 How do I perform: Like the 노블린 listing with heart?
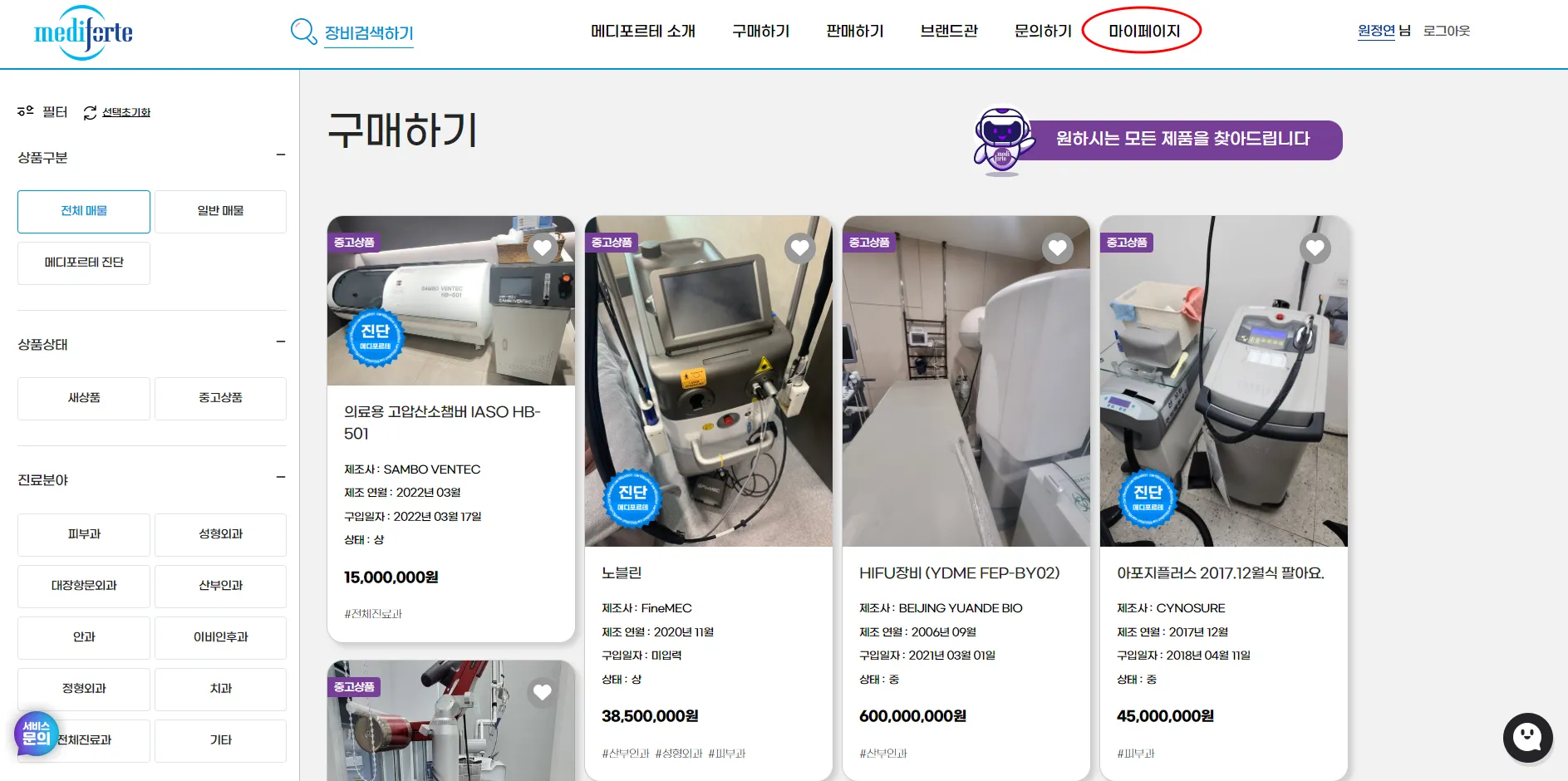[800, 248]
